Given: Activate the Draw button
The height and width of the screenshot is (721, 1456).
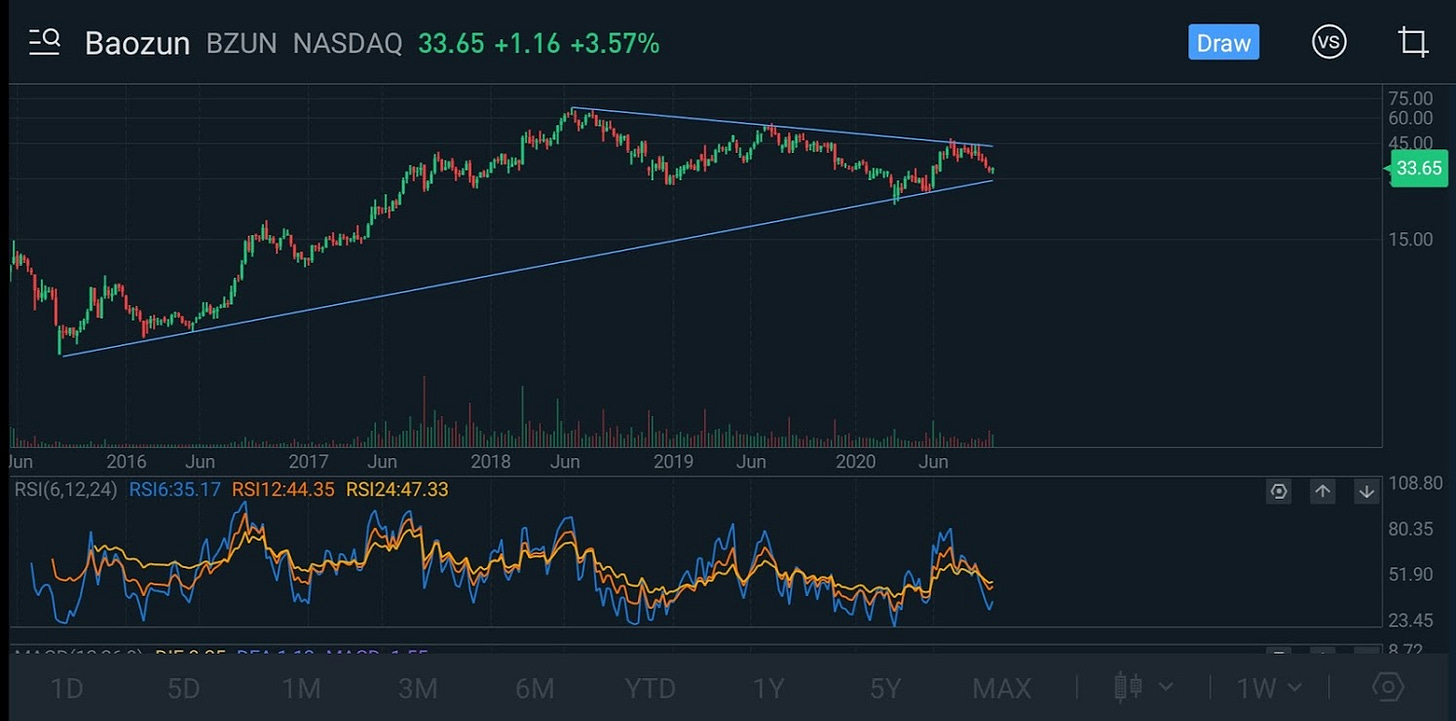Looking at the screenshot, I should (1223, 43).
